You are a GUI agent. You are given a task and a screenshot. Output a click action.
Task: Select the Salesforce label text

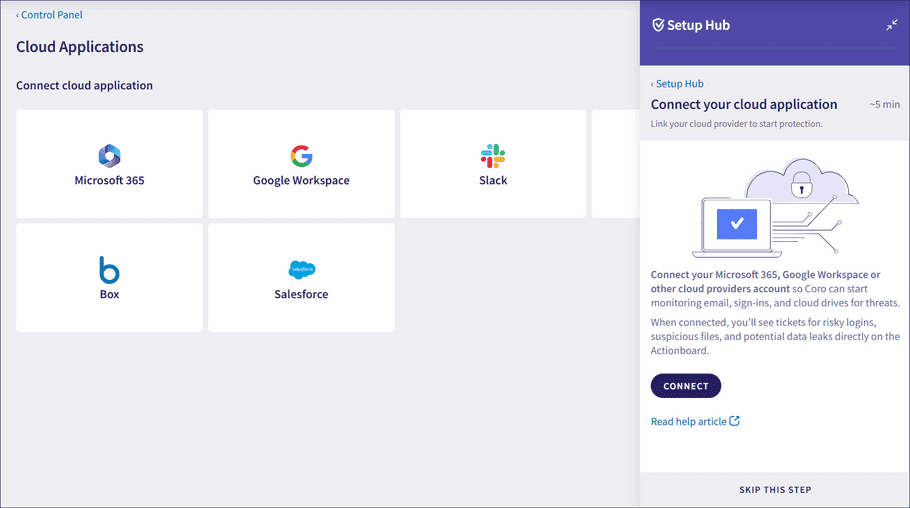301,294
